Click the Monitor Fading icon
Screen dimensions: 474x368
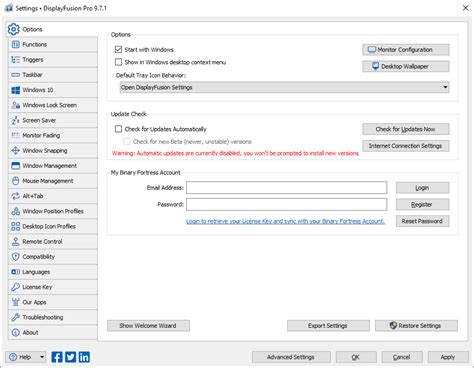[16, 135]
